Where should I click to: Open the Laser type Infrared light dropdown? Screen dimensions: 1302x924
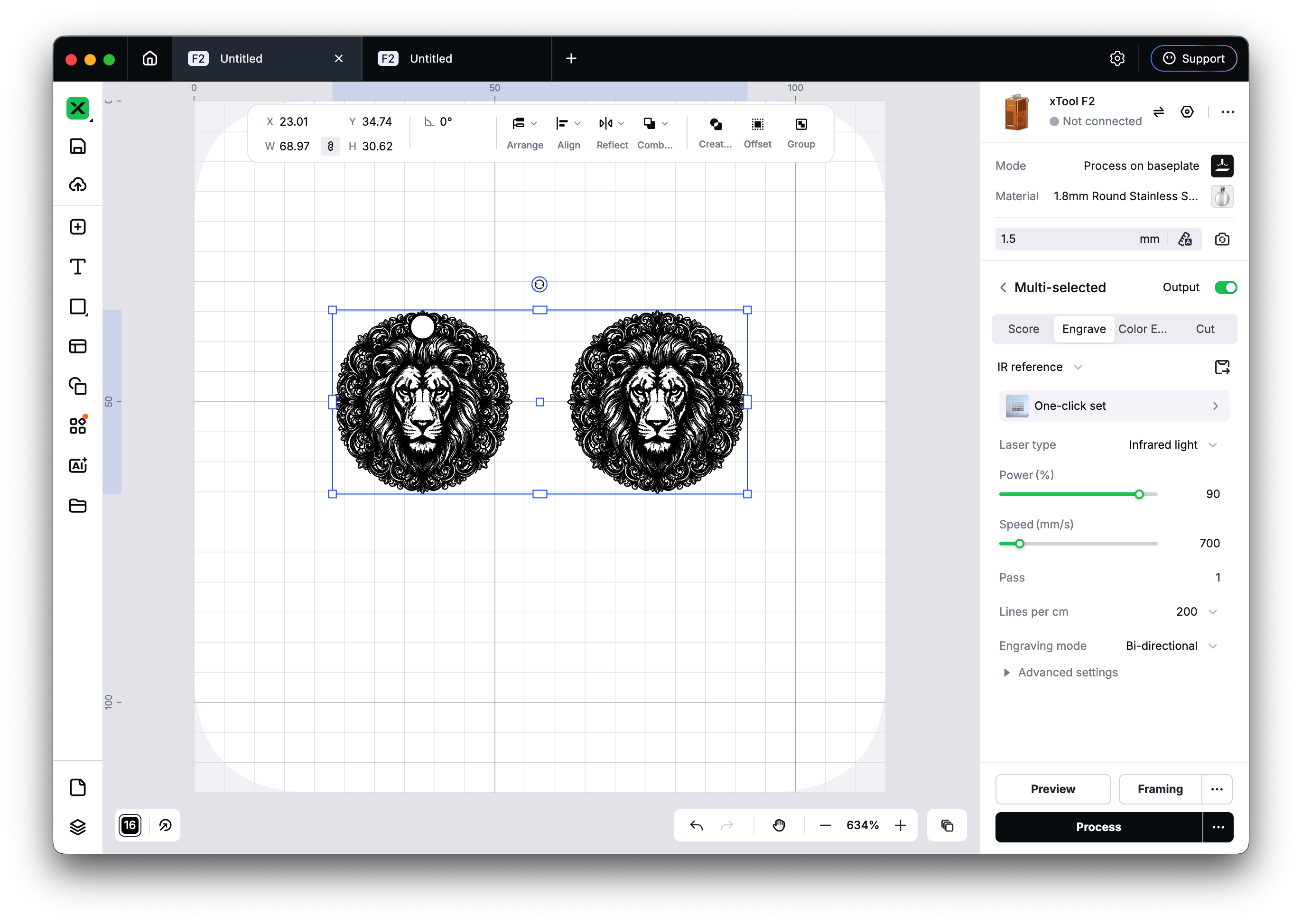tap(1173, 445)
